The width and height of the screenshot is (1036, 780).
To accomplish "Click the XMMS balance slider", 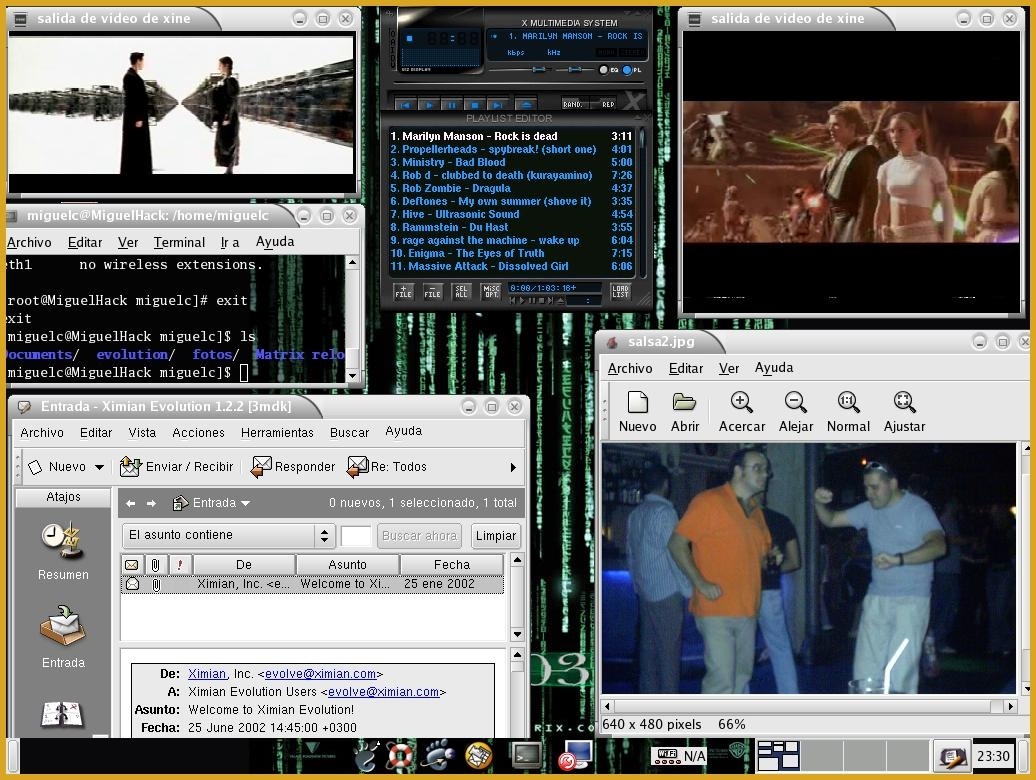I will 574,69.
